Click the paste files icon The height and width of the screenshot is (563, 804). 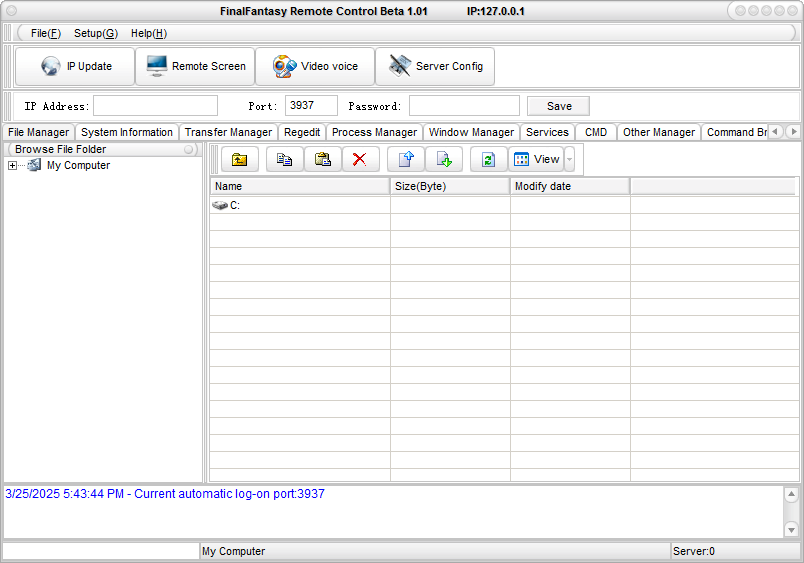(322, 159)
